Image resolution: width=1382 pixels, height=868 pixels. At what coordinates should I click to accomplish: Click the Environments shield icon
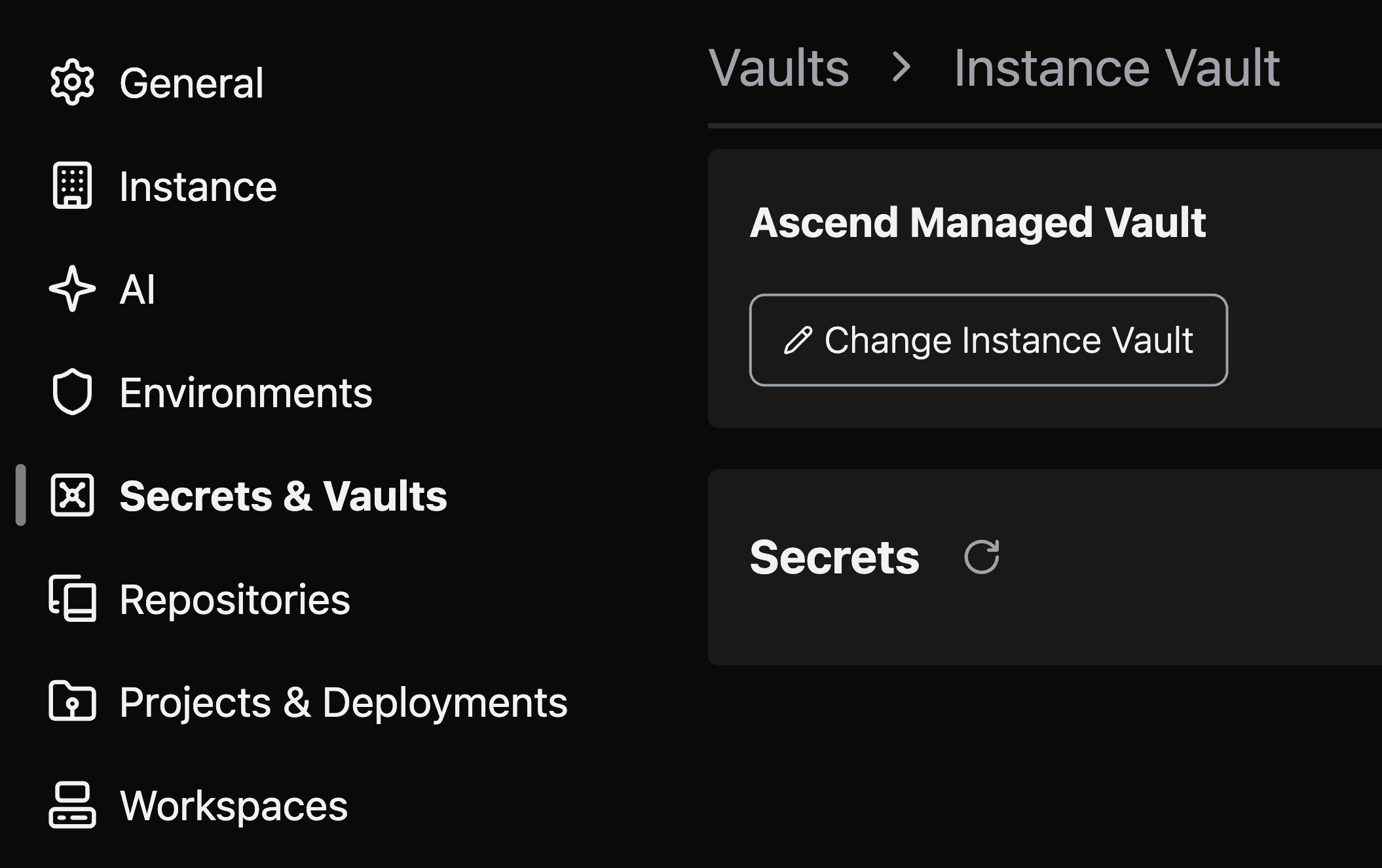point(72,392)
